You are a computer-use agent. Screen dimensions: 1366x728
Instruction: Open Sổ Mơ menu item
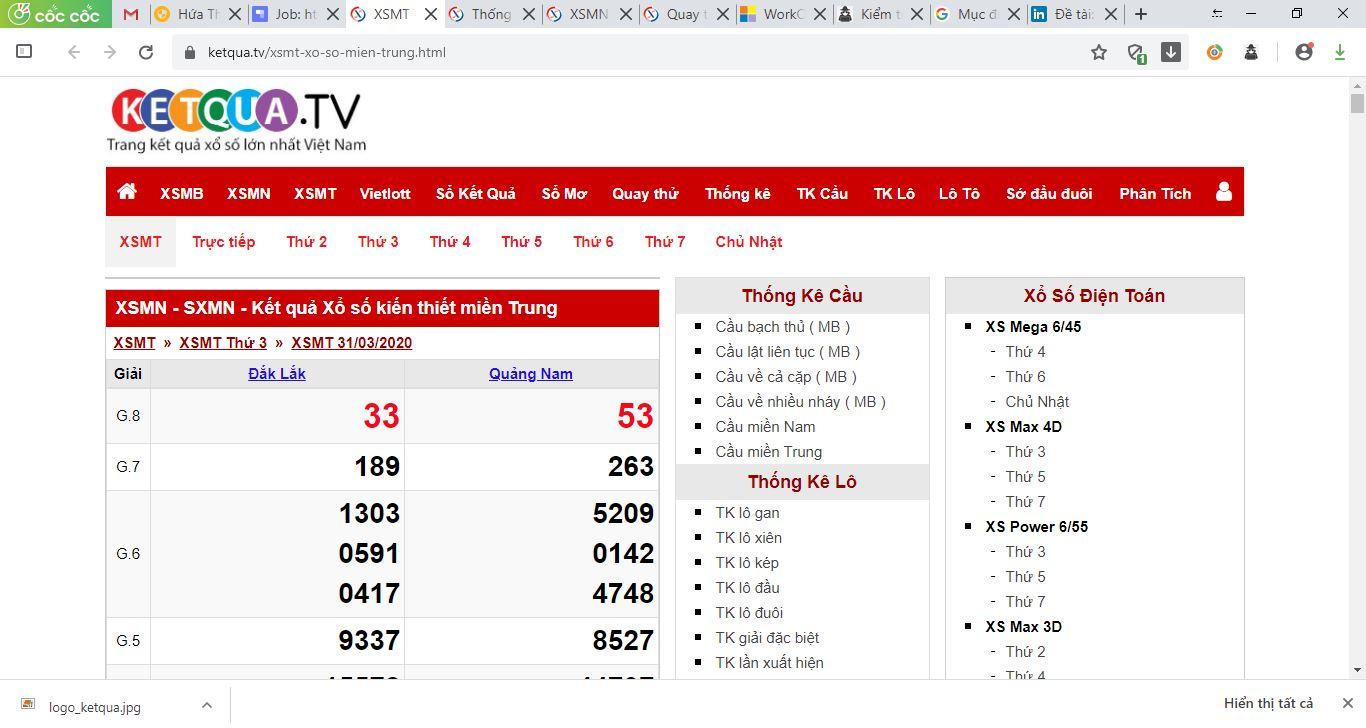coord(564,193)
